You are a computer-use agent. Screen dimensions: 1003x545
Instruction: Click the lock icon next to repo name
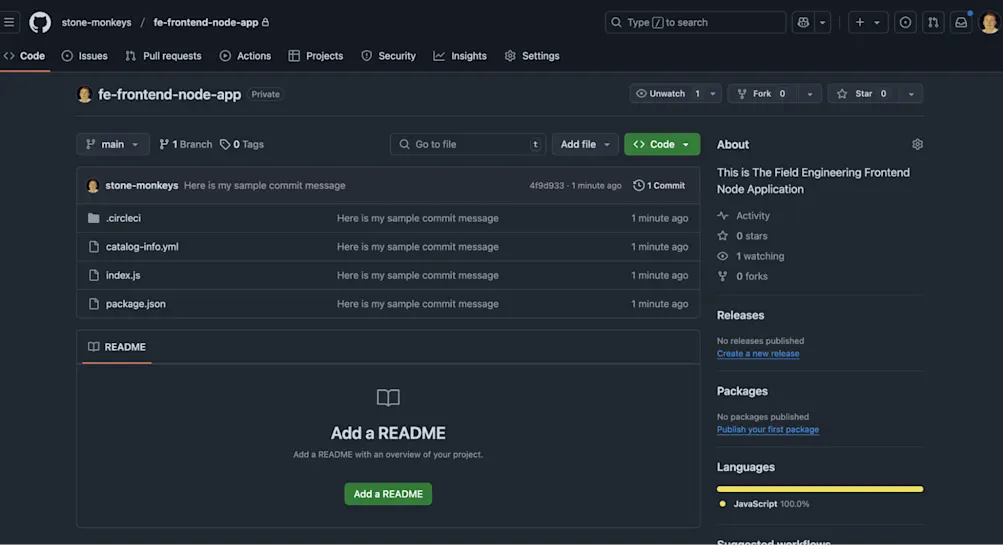click(265, 22)
